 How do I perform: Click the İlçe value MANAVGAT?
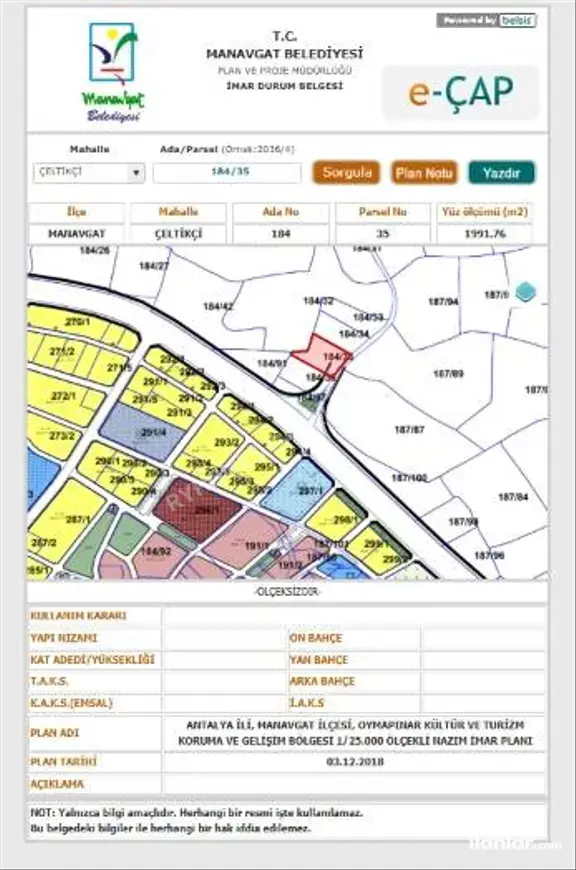(77, 234)
